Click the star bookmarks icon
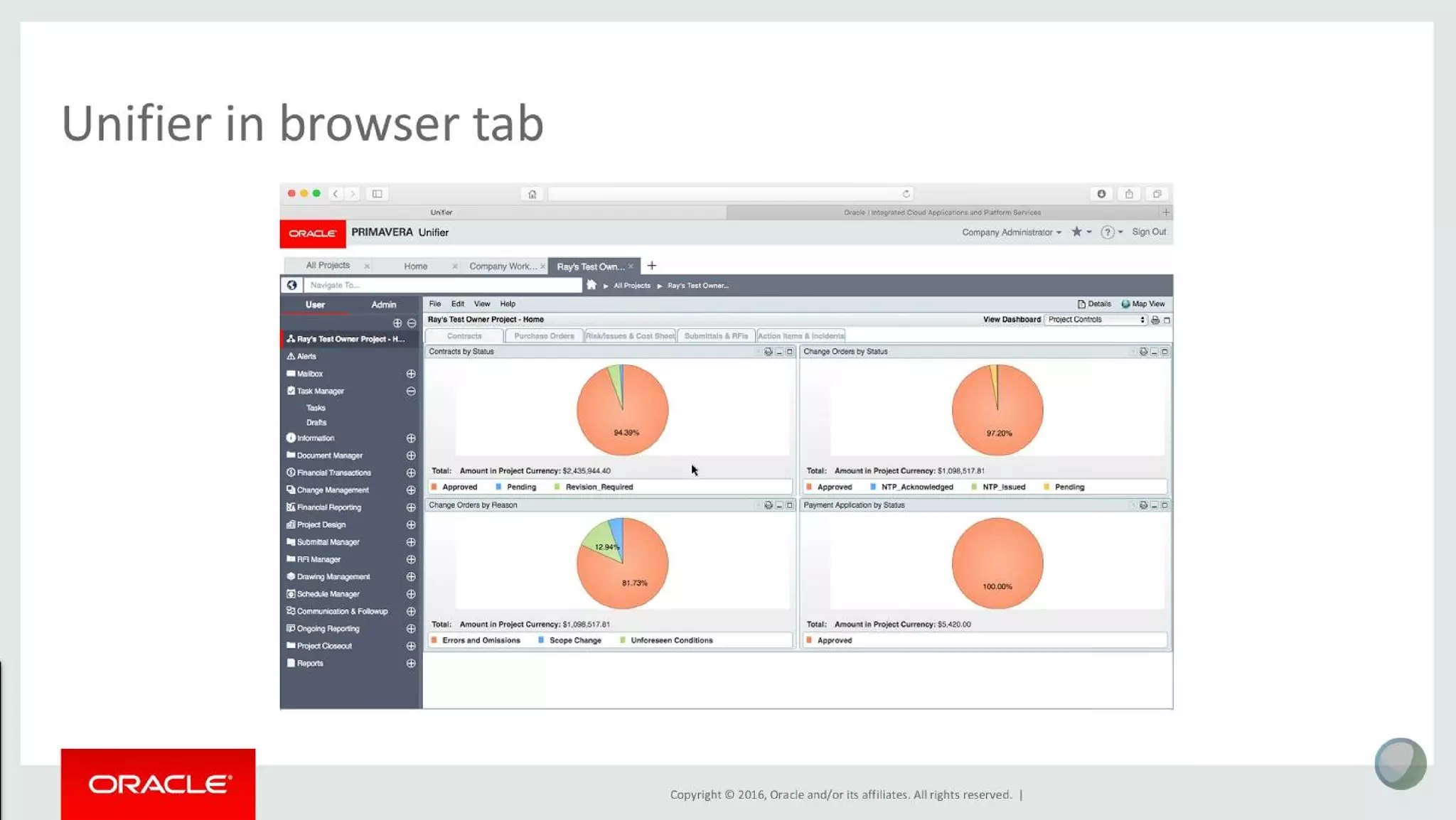The width and height of the screenshot is (1456, 820). coord(1076,232)
